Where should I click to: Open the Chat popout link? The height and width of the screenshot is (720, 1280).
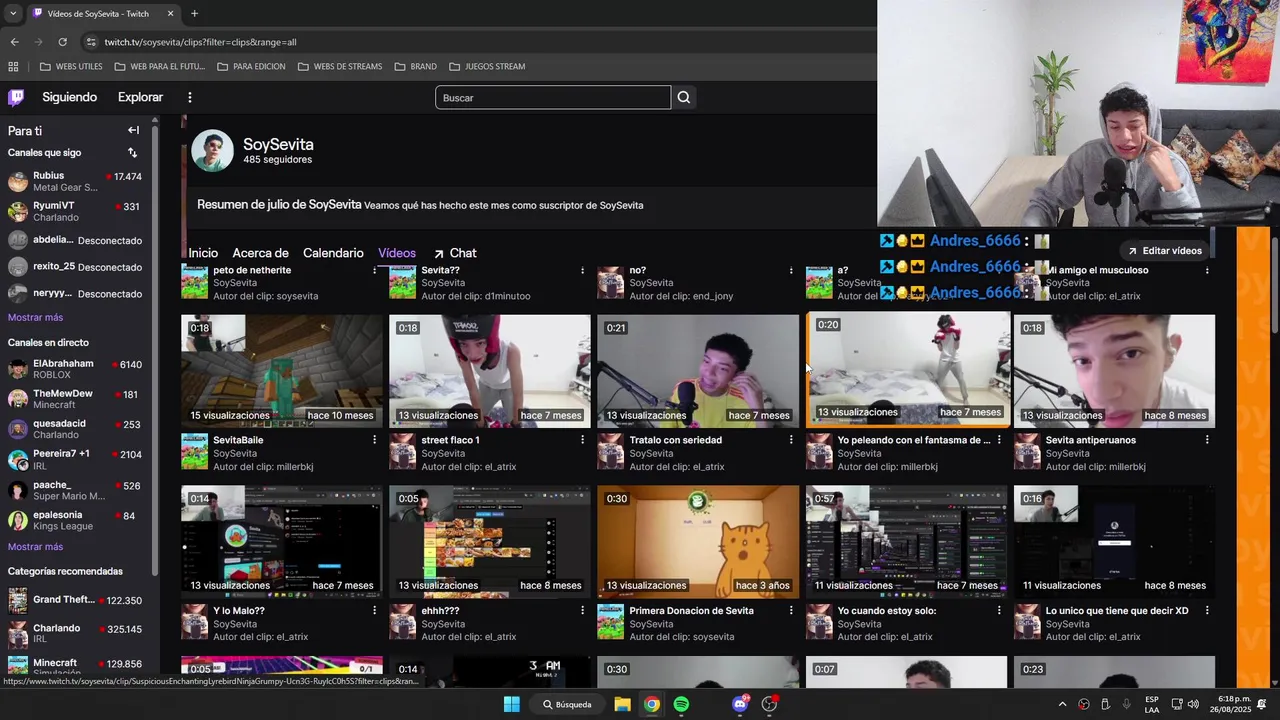tap(454, 253)
